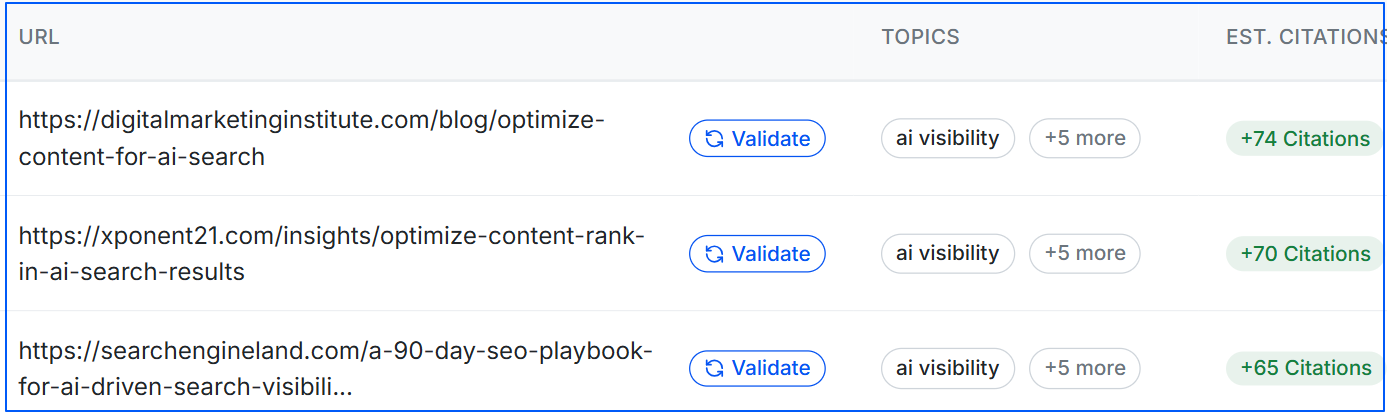Viewport: 1387px width, 413px height.
Task: Click the refresh icon beside digitalmarketinginstitute Validate
Action: tap(714, 139)
